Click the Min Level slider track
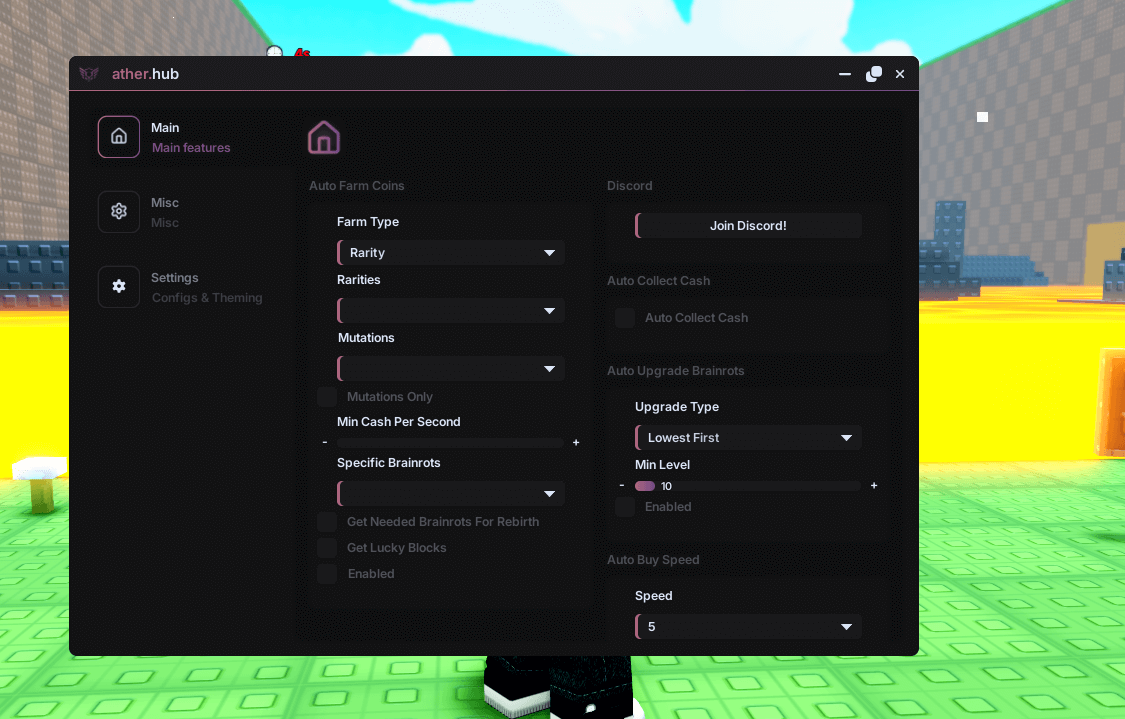Image resolution: width=1125 pixels, height=719 pixels. click(x=748, y=486)
